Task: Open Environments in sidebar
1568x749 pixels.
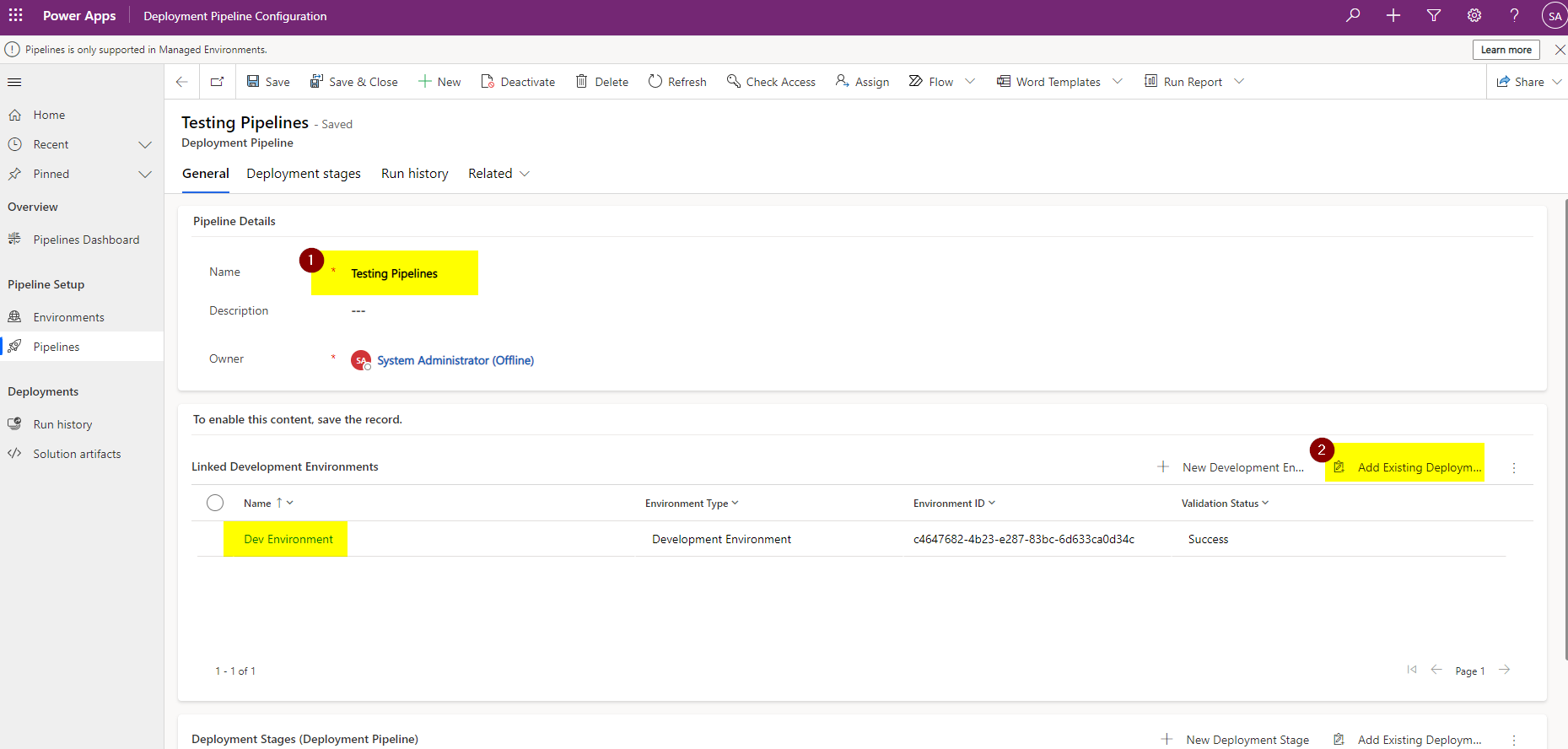Action: coord(68,317)
